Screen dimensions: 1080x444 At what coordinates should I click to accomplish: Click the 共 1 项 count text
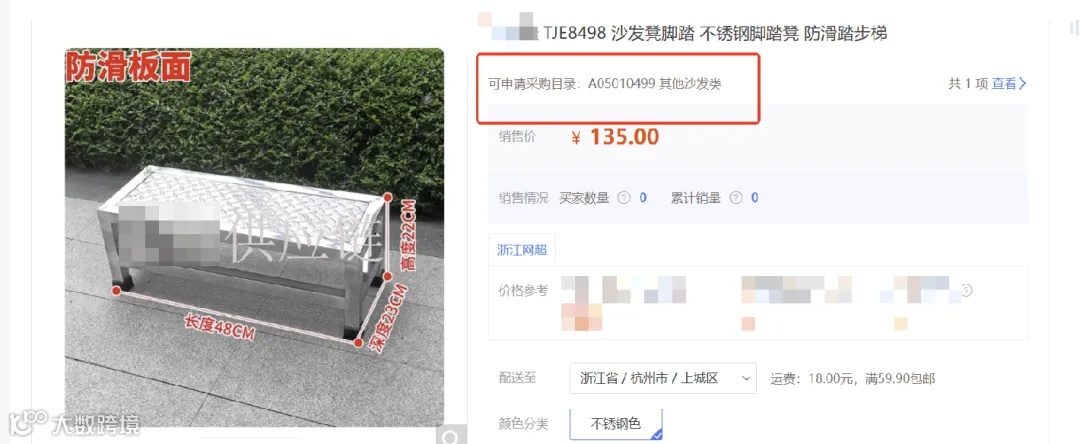(968, 84)
